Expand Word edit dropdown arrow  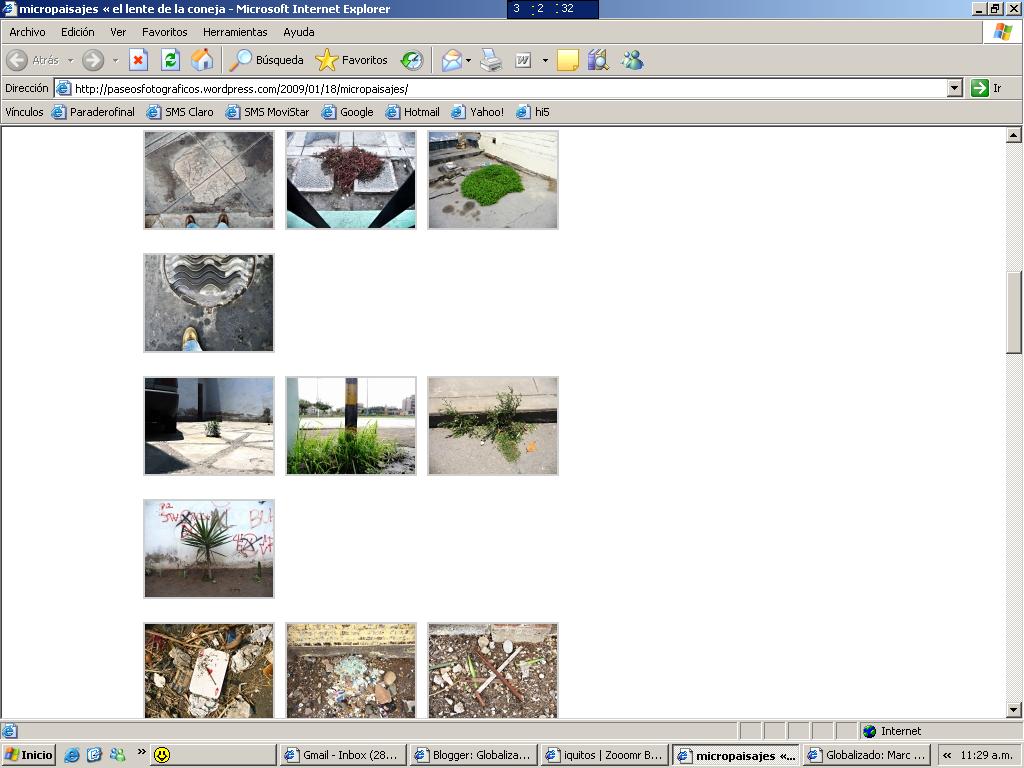(x=545, y=60)
